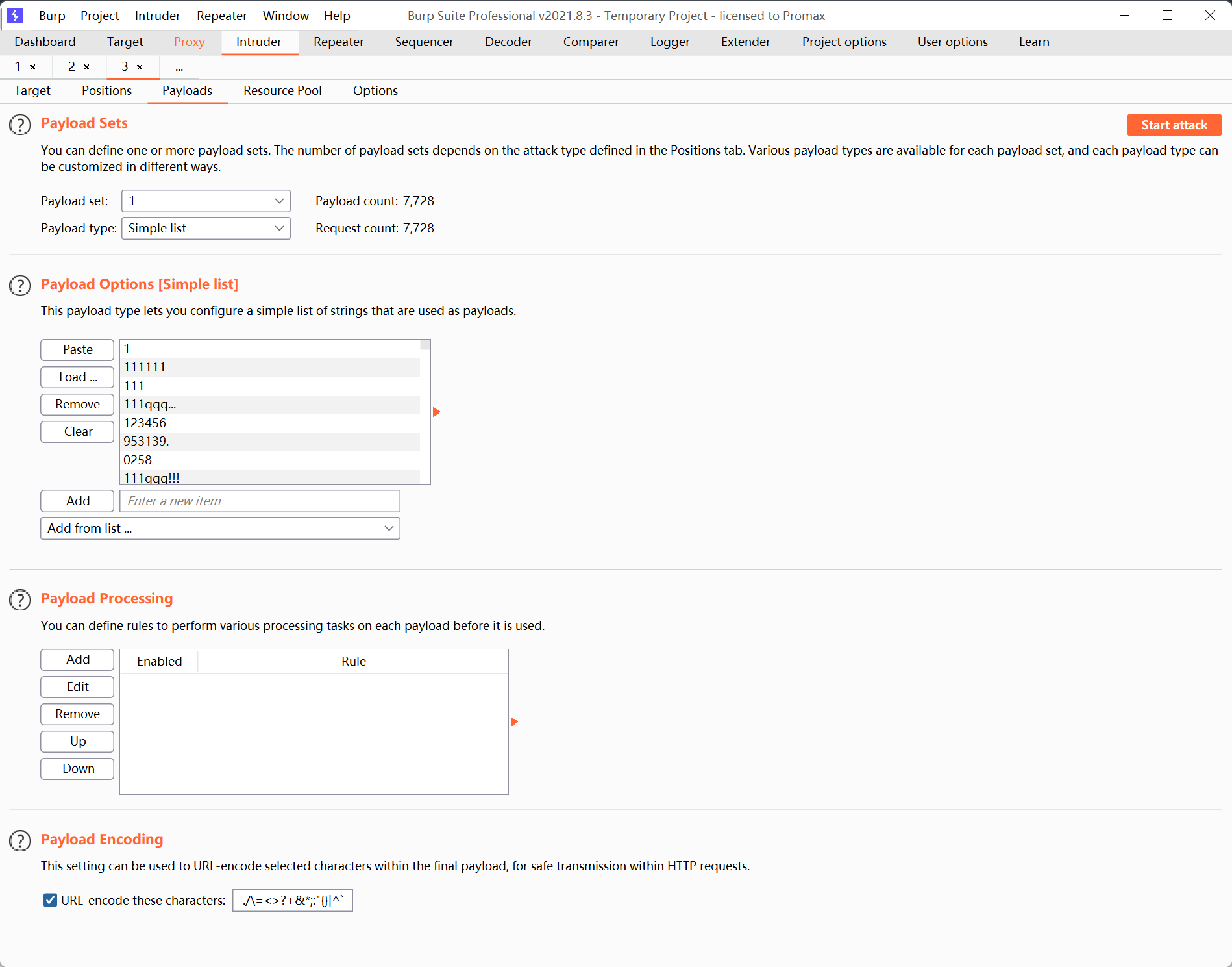The width and height of the screenshot is (1232, 967).
Task: Open the Positions sub-tab
Action: [x=106, y=90]
